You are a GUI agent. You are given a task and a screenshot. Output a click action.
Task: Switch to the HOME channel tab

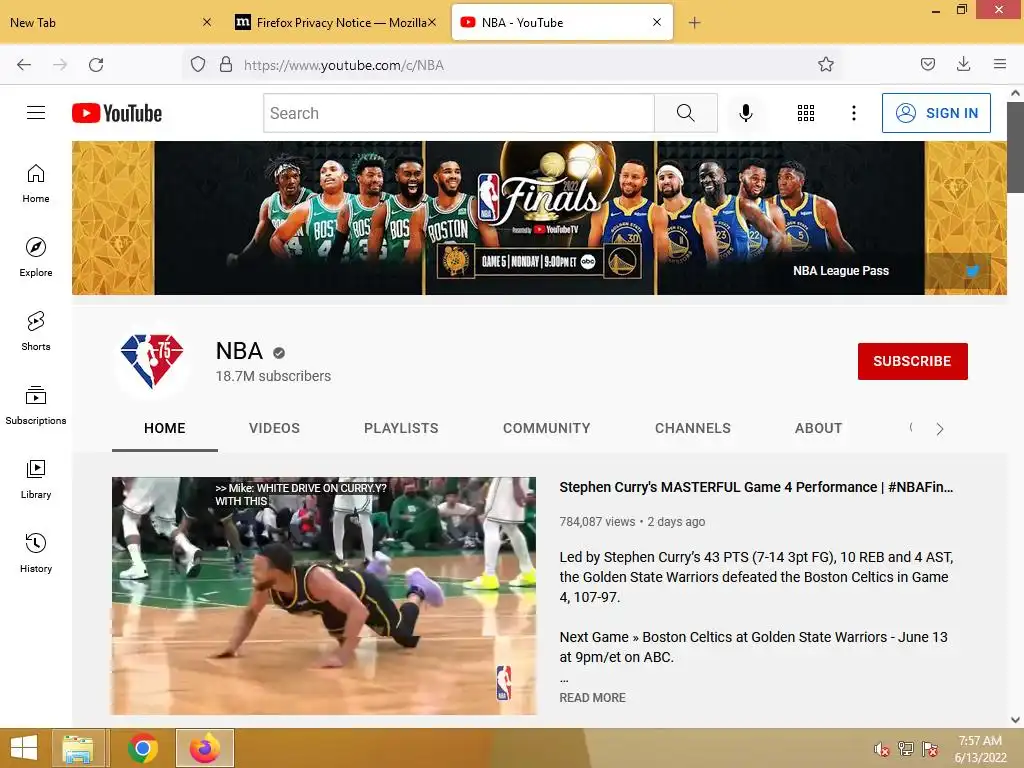point(165,428)
